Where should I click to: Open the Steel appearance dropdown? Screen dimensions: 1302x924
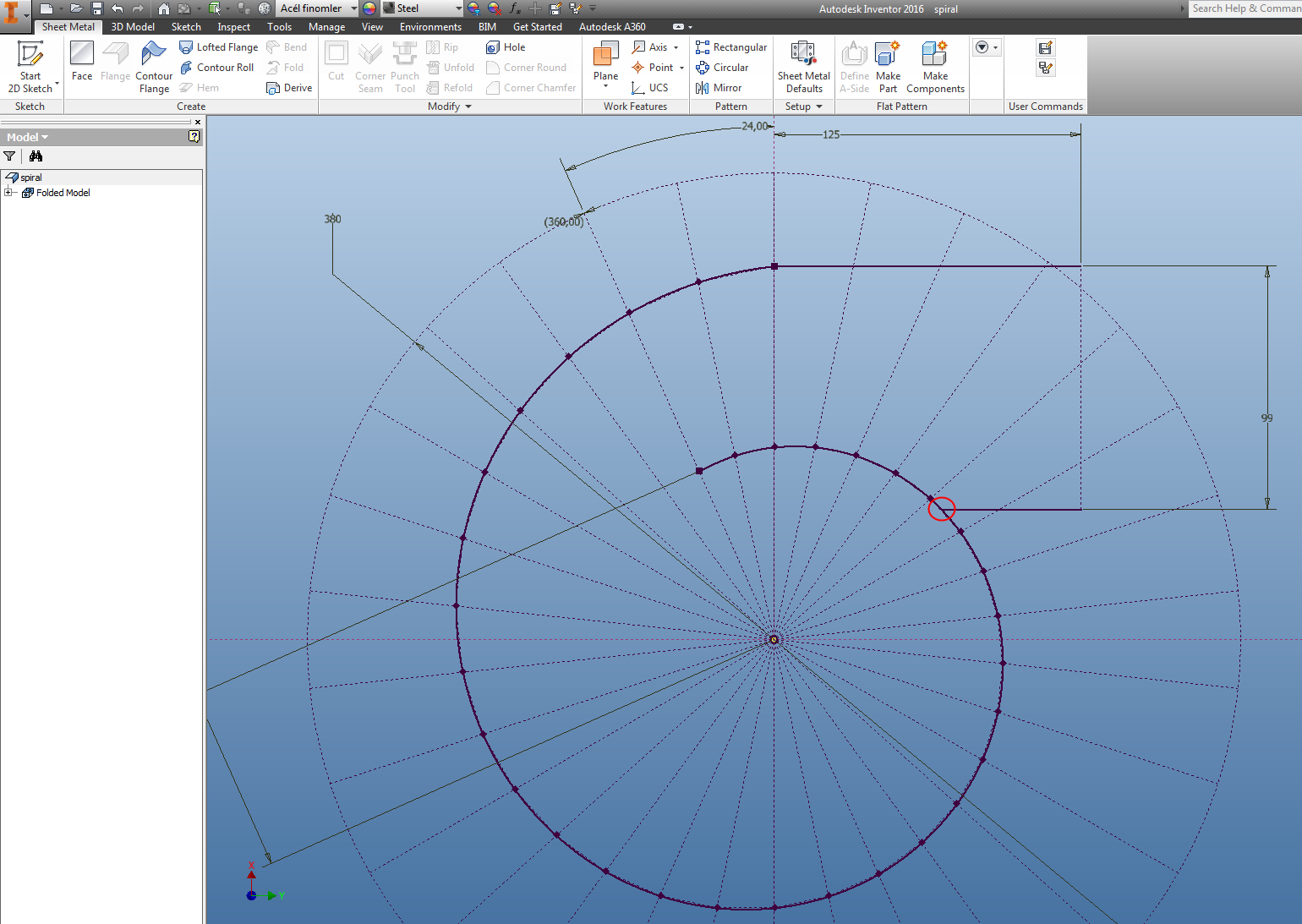pyautogui.click(x=422, y=8)
